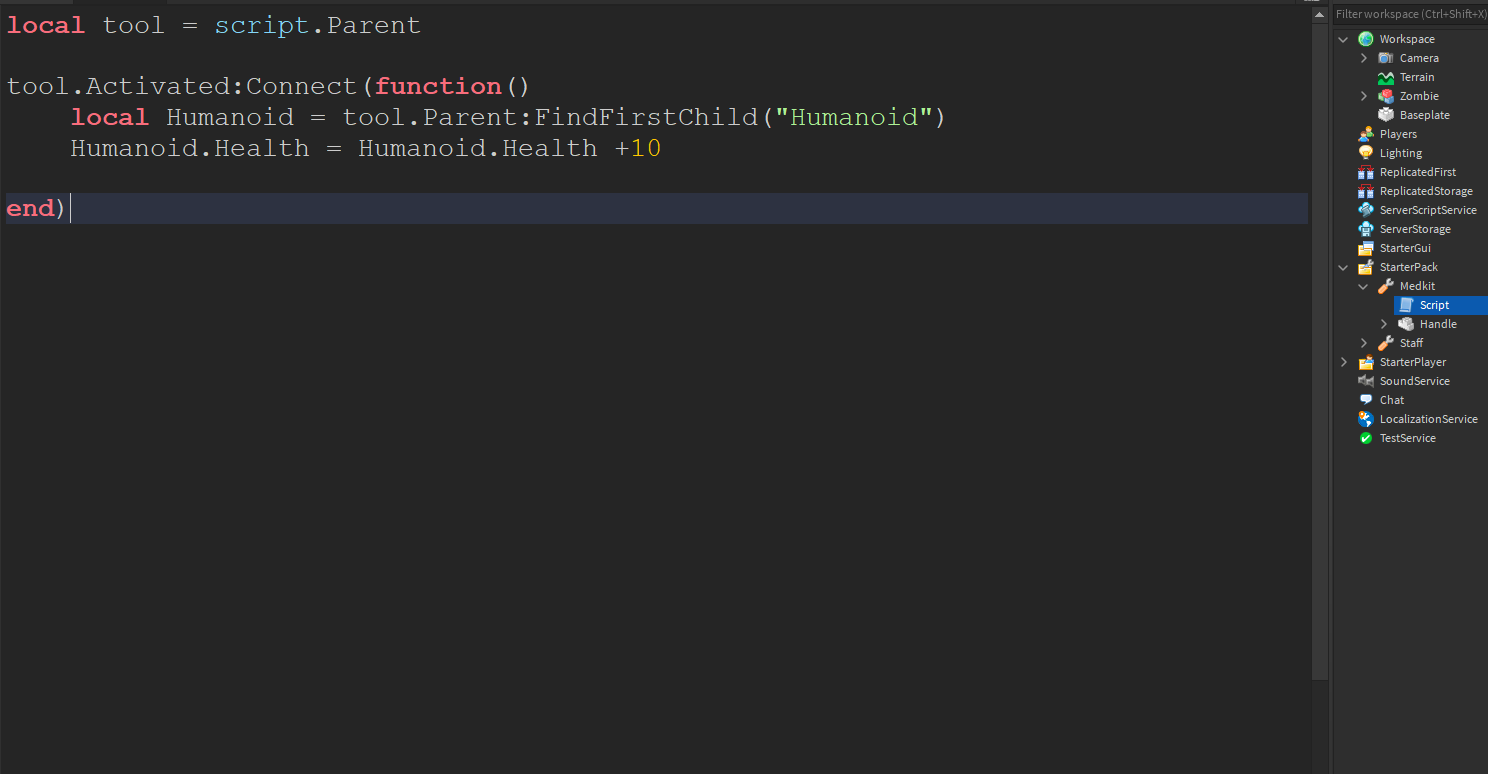
Task: Click the SoundService icon
Action: pyautogui.click(x=1366, y=381)
